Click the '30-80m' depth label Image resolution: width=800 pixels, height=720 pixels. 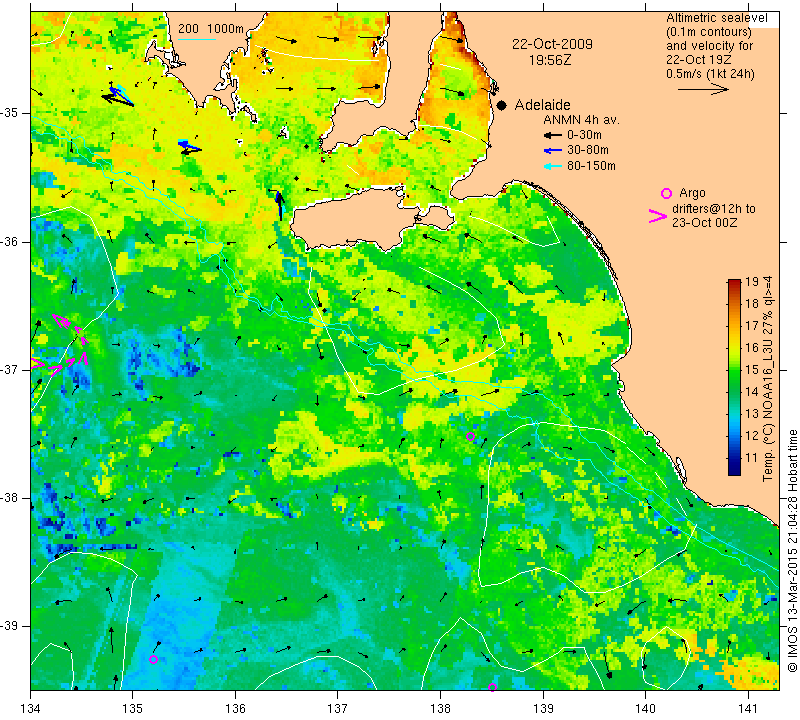[587, 150]
